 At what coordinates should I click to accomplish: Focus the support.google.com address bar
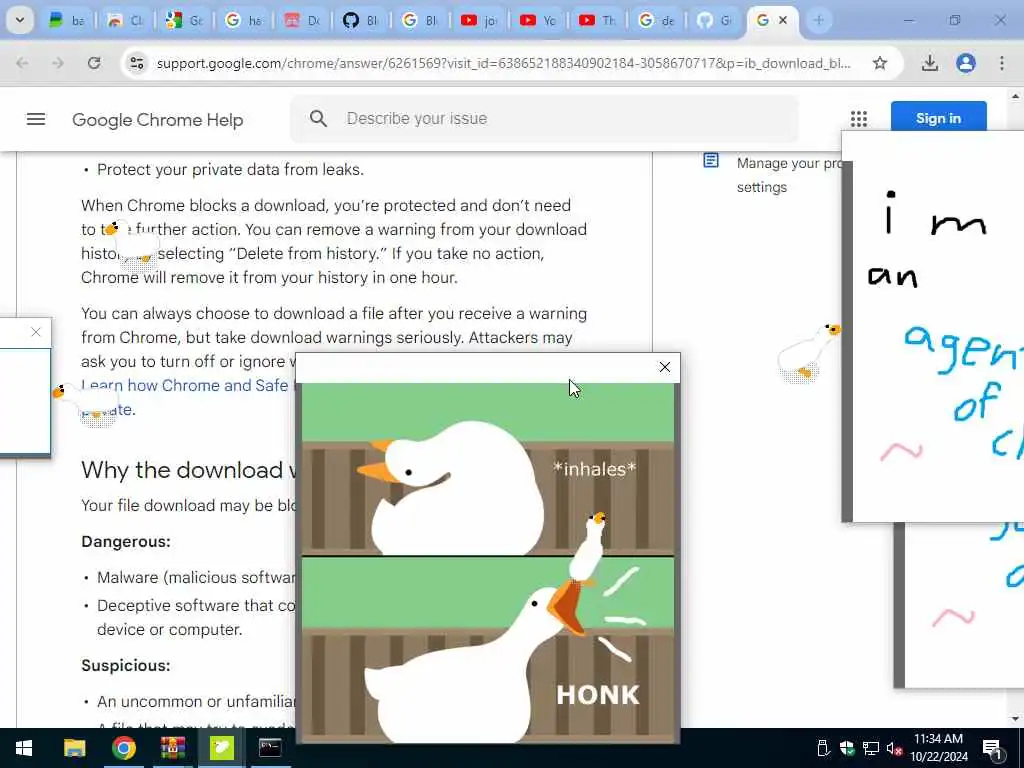coord(503,63)
